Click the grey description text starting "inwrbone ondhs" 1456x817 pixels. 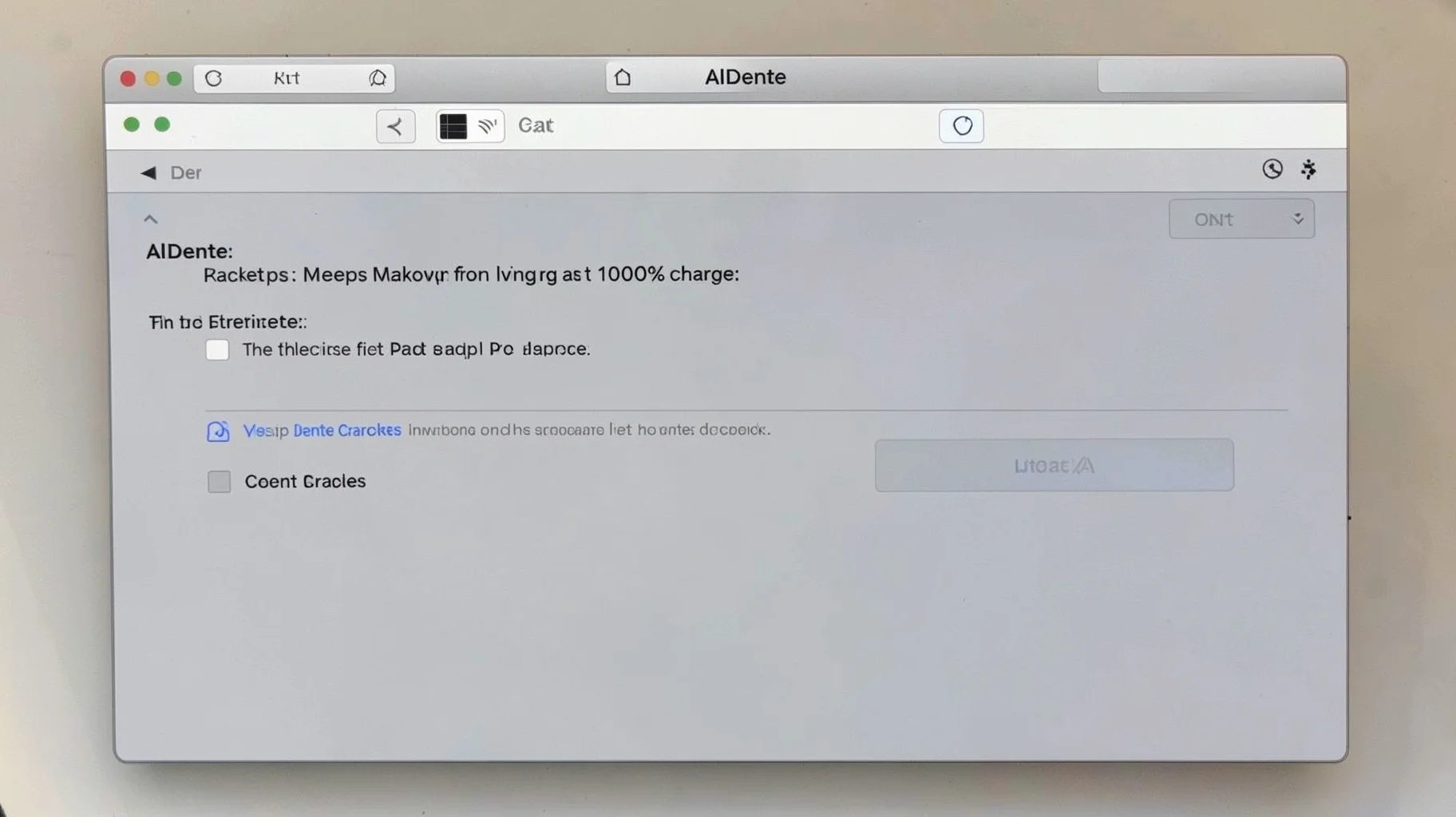pos(589,430)
